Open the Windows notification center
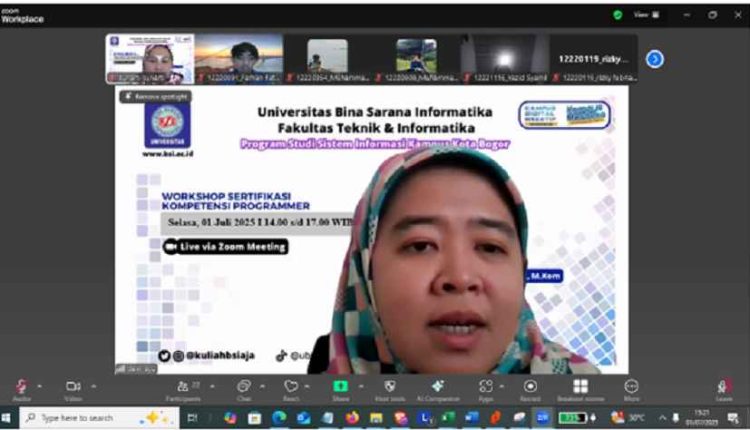Screen dimensions: 750x430 [733, 419]
